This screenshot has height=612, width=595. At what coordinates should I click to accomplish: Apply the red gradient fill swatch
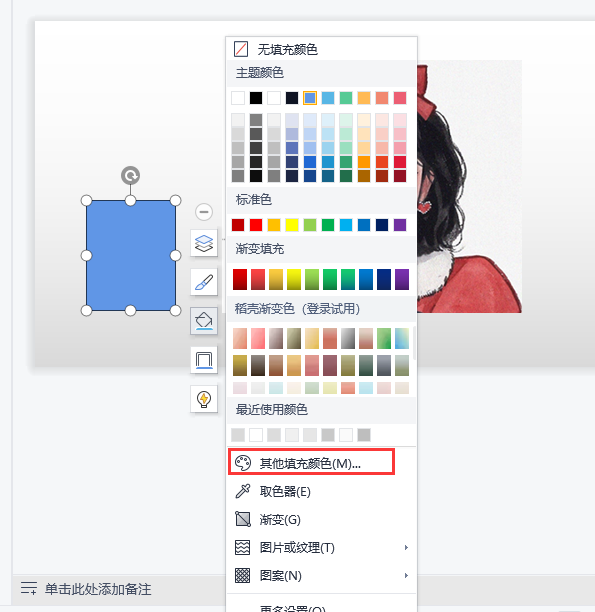240,279
